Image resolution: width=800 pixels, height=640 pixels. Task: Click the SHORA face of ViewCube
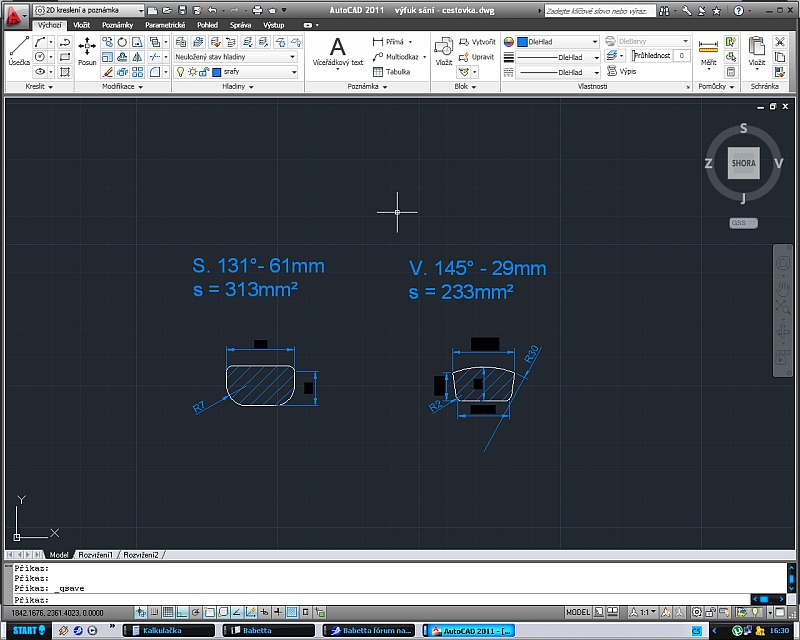(743, 163)
